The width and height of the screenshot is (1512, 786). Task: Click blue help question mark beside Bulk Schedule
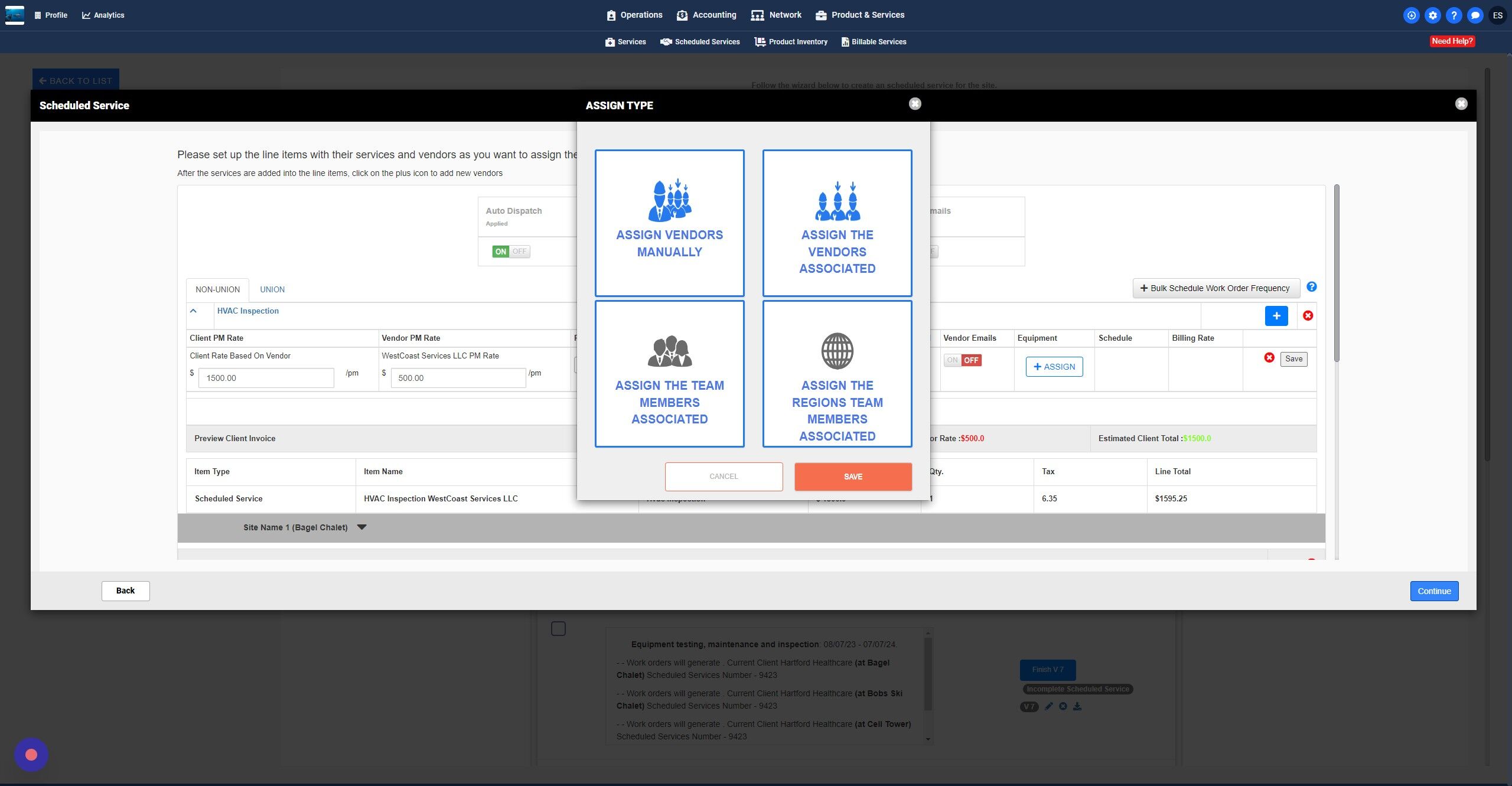click(x=1311, y=287)
